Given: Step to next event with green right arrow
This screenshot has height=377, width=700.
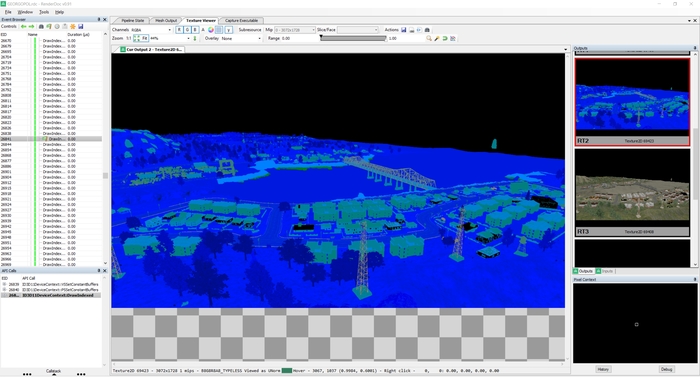Looking at the screenshot, I should tap(31, 27).
